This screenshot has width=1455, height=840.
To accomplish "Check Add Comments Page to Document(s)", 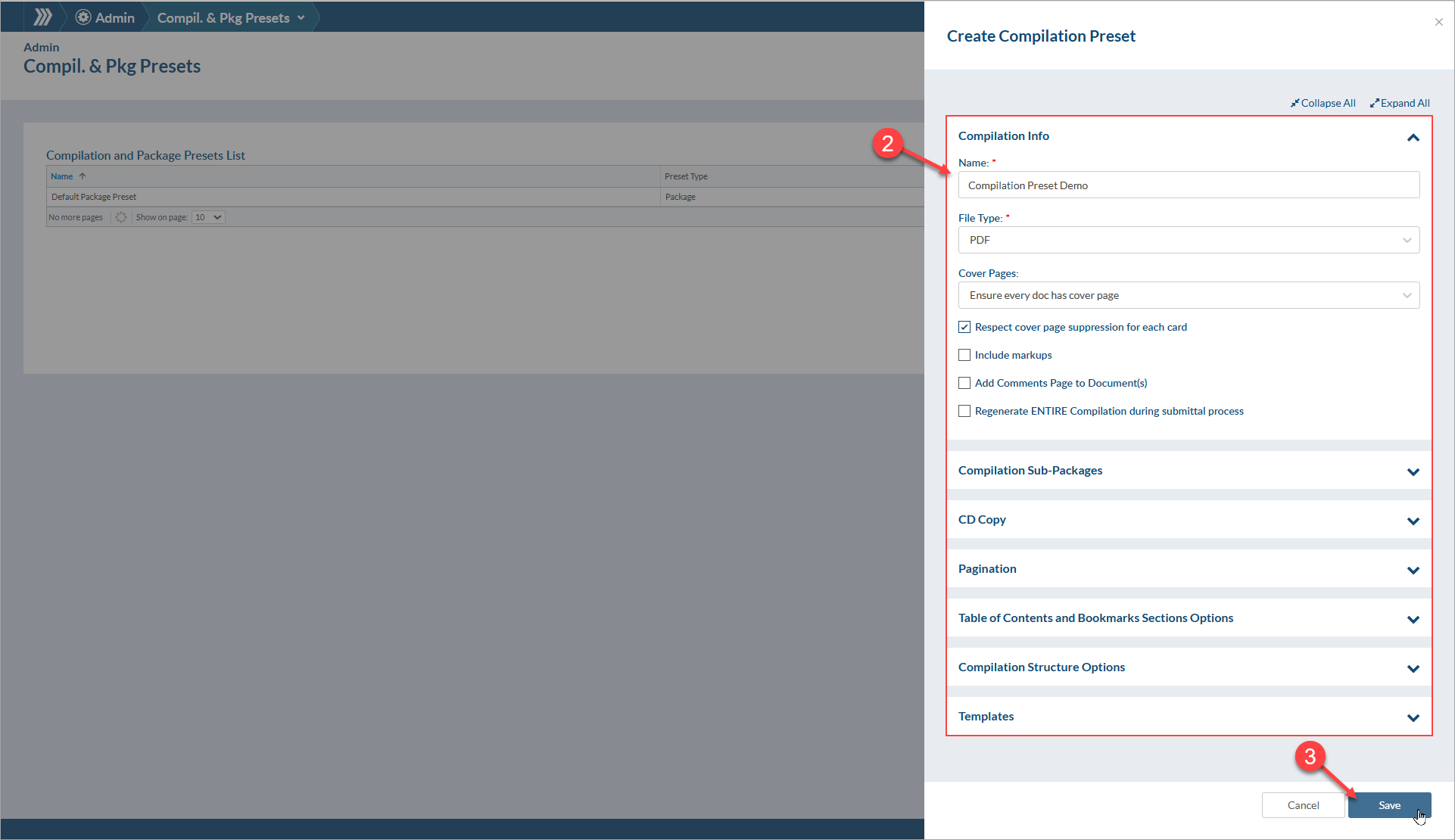I will [964, 383].
